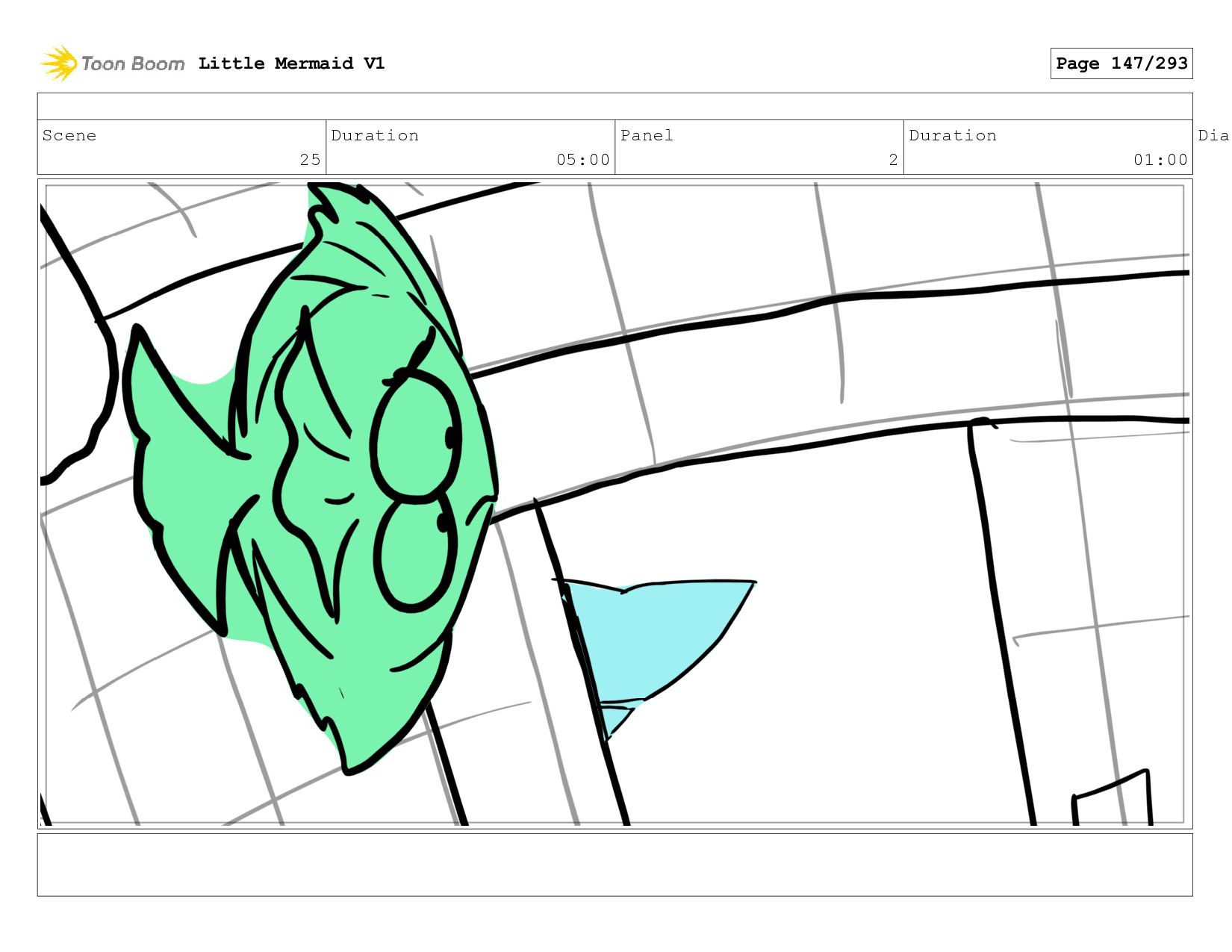Click the 'Page 147/293' page number box

click(1121, 63)
